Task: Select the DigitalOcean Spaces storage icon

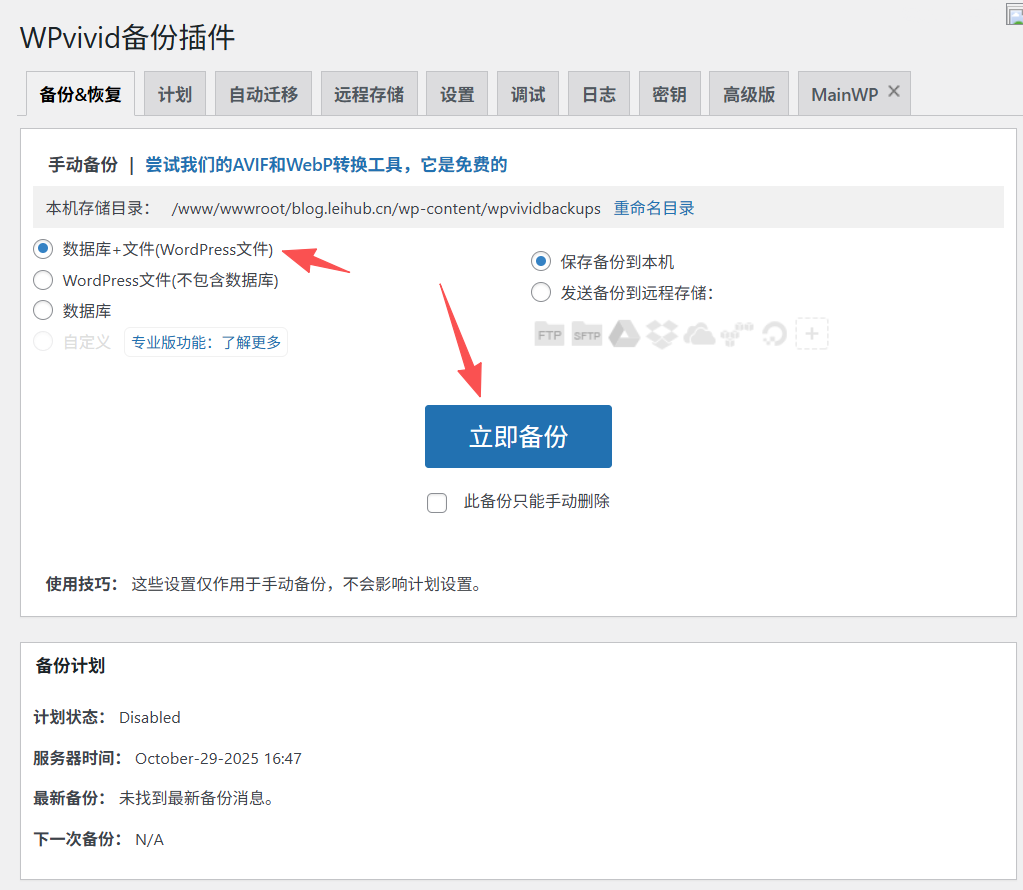Action: (x=775, y=334)
